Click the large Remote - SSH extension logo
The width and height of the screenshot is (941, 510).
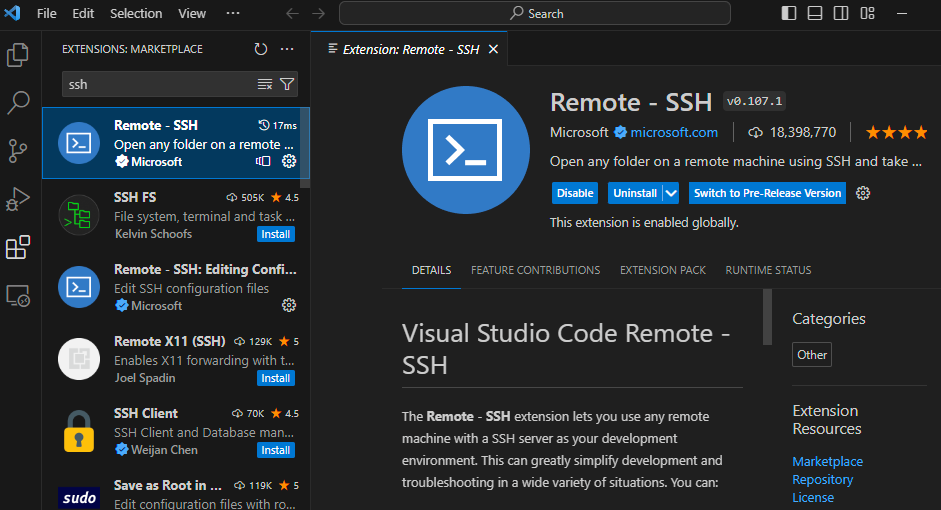coord(466,150)
